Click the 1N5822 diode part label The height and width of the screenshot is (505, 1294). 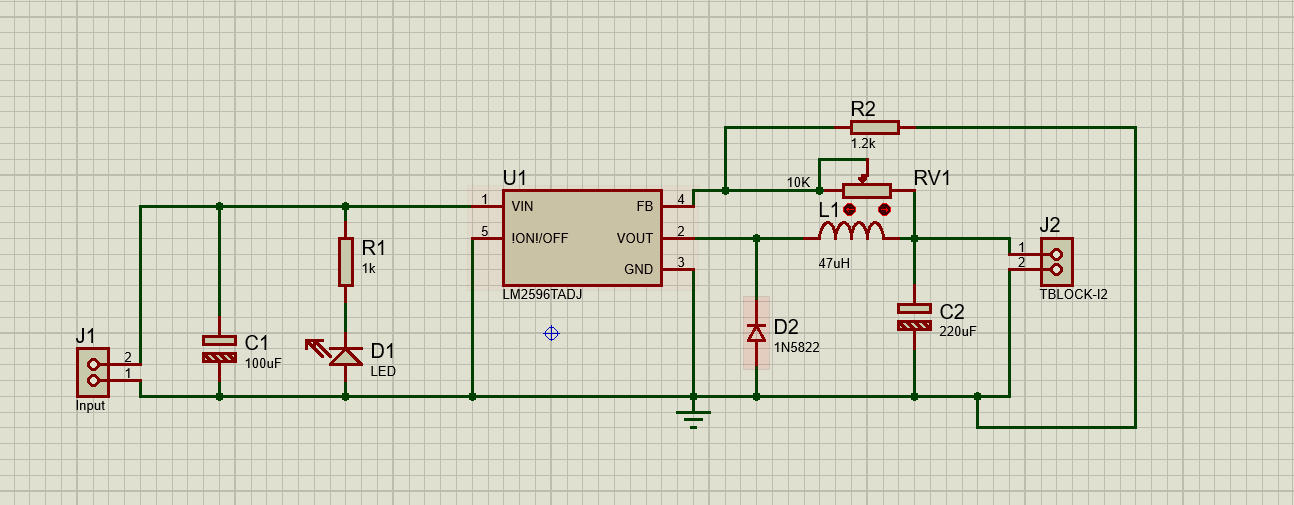[x=796, y=347]
